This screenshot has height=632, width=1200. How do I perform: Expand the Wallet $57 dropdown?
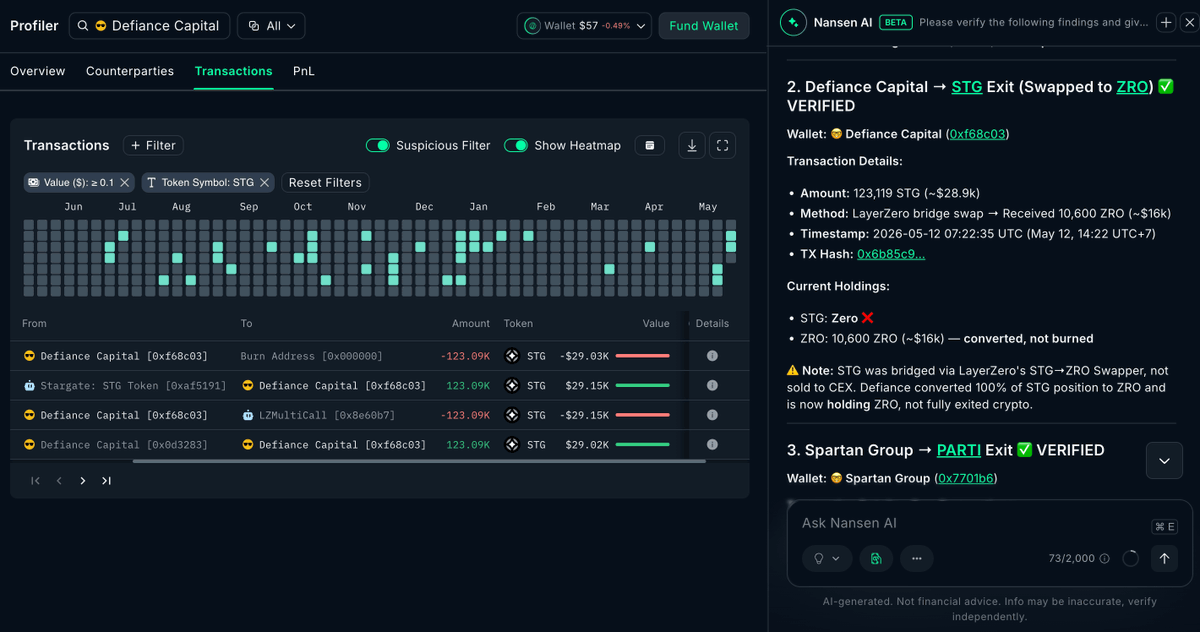coord(584,26)
